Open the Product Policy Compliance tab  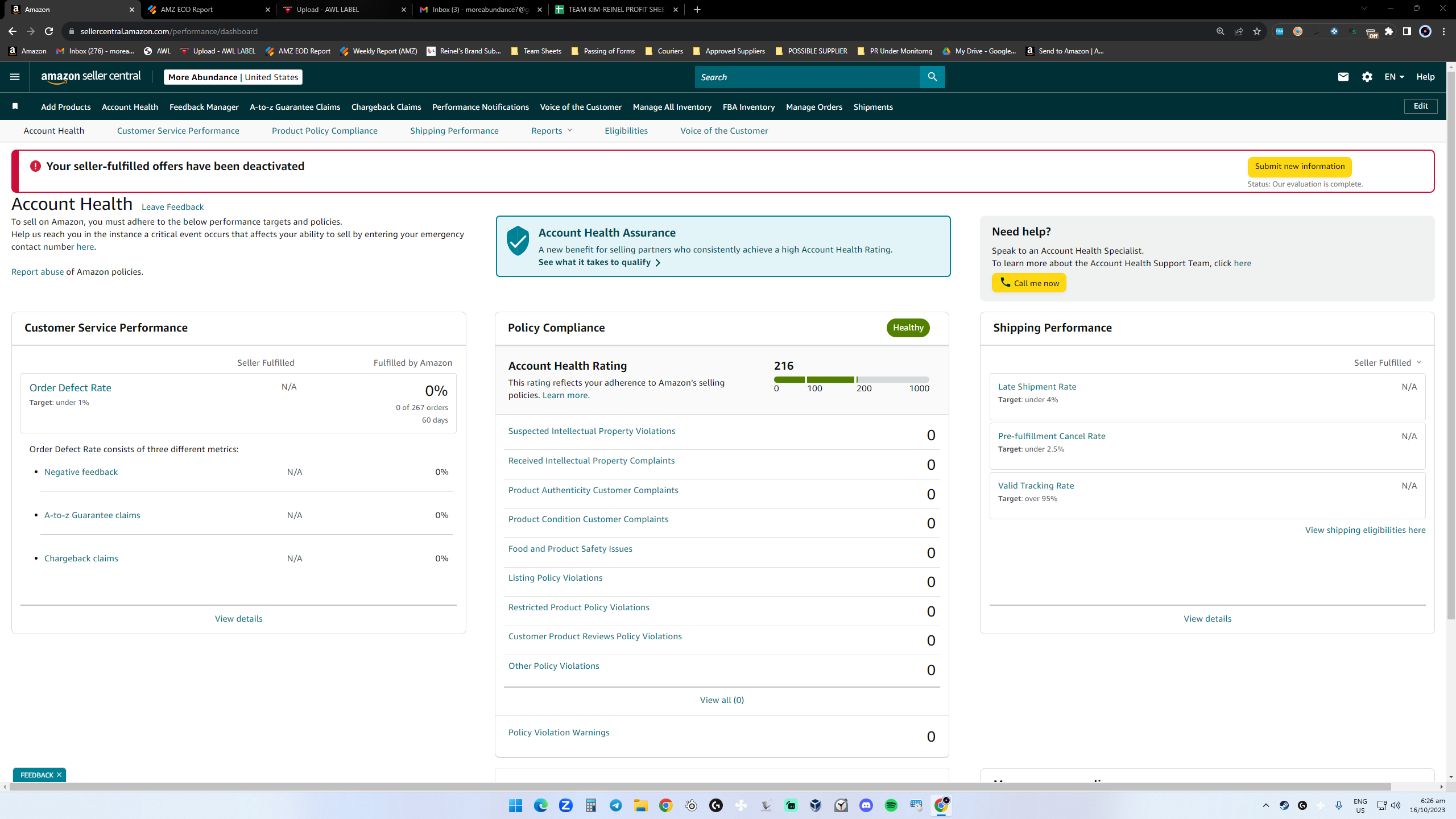(325, 131)
